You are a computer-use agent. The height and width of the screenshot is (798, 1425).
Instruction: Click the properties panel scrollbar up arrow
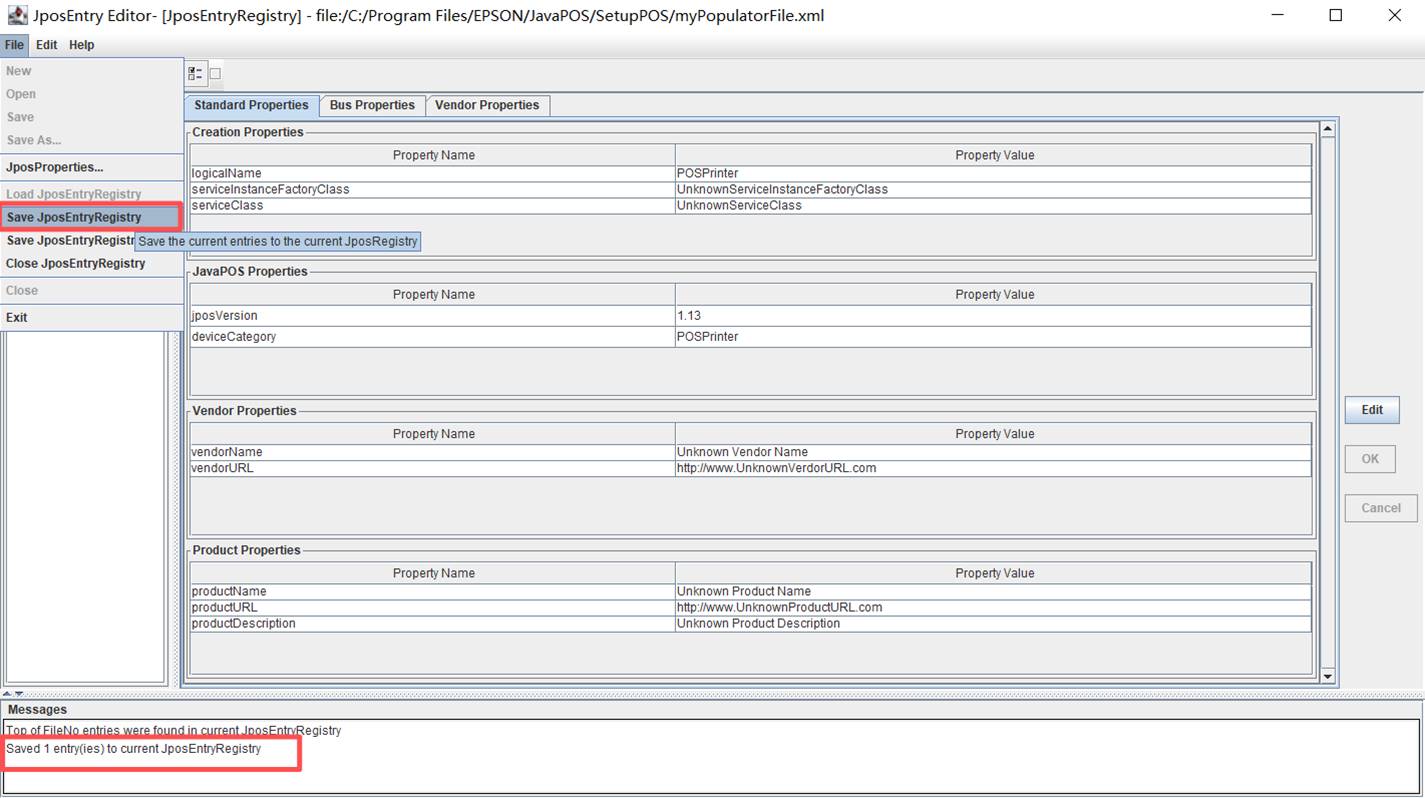(x=1328, y=128)
